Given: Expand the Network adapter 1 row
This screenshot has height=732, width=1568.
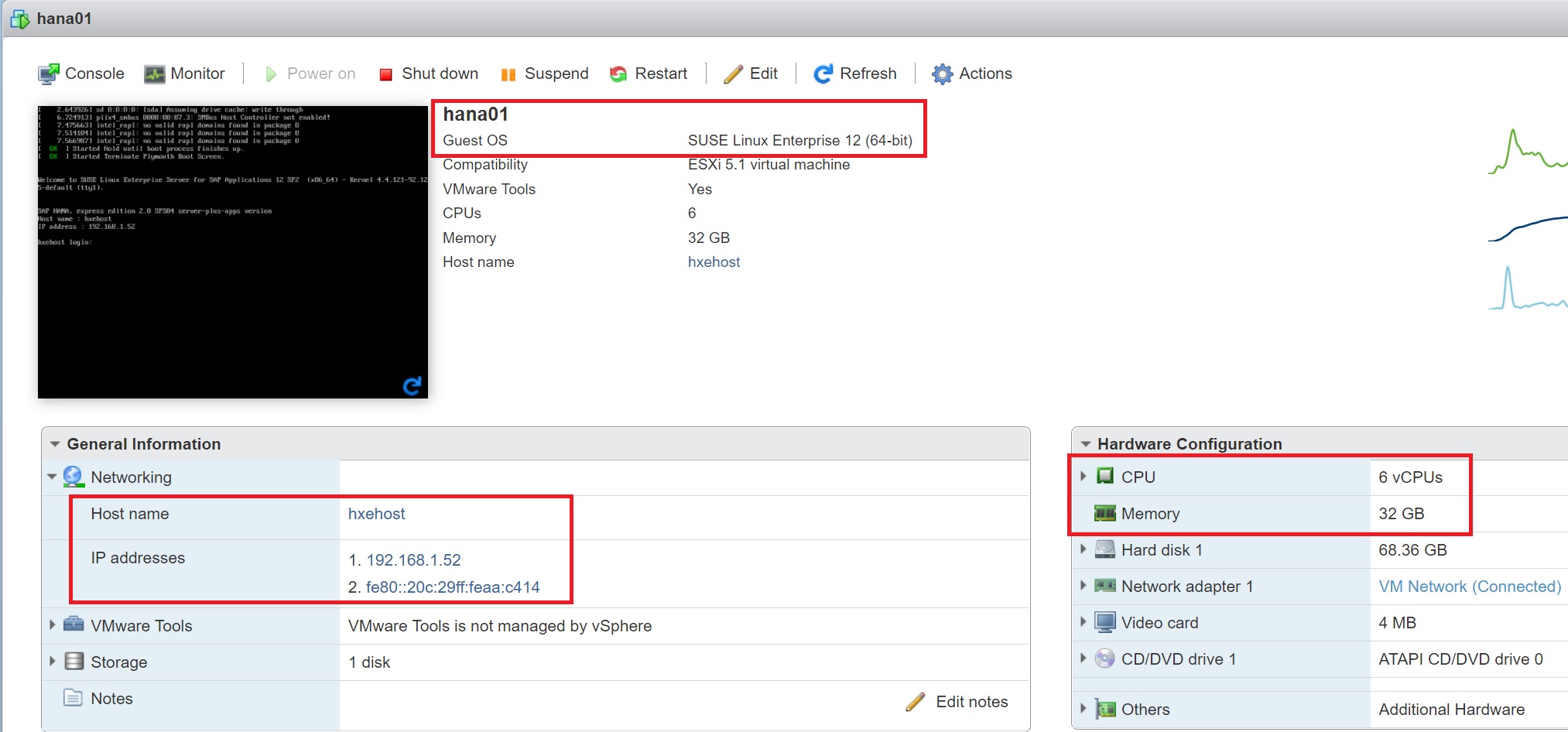Looking at the screenshot, I should coord(1084,585).
